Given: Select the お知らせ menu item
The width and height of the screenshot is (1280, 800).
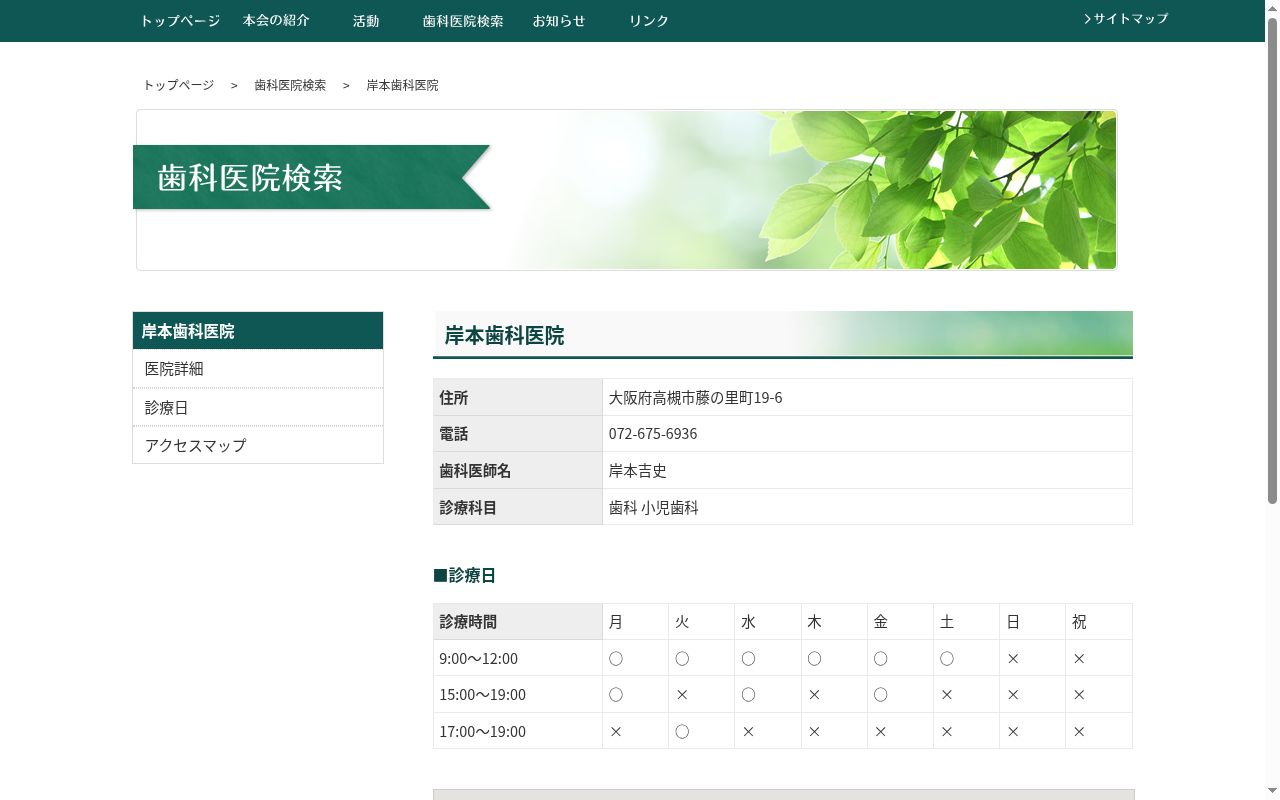Looking at the screenshot, I should pos(559,21).
